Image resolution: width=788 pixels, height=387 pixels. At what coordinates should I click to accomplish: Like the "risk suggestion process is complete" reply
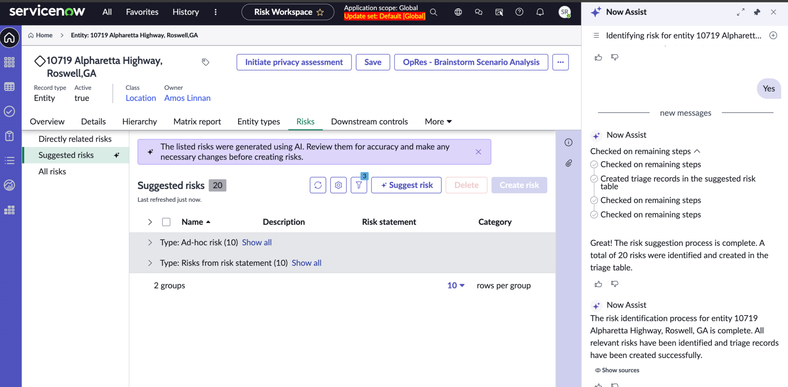598,284
